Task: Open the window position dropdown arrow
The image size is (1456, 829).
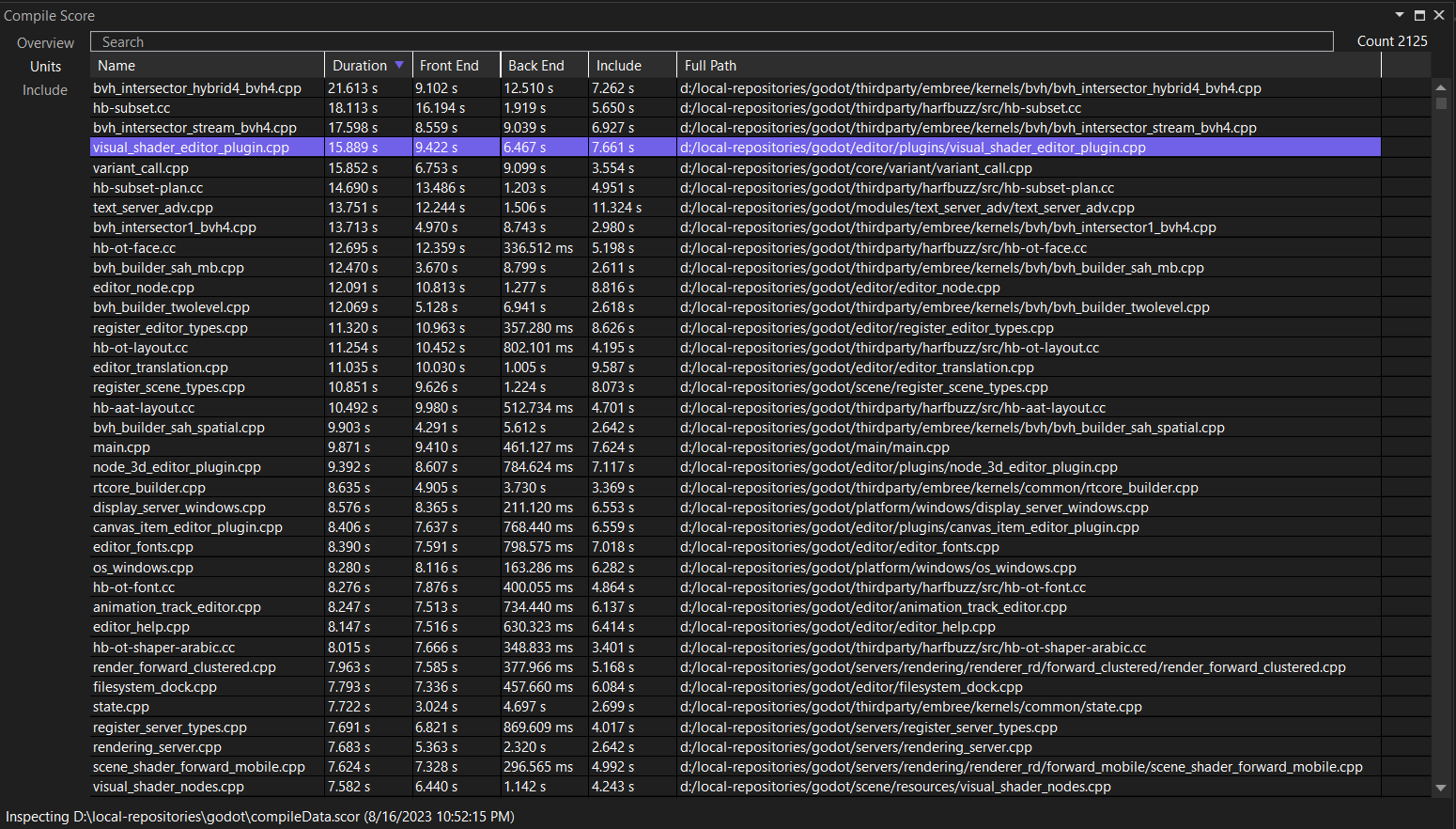Action: [x=1400, y=15]
